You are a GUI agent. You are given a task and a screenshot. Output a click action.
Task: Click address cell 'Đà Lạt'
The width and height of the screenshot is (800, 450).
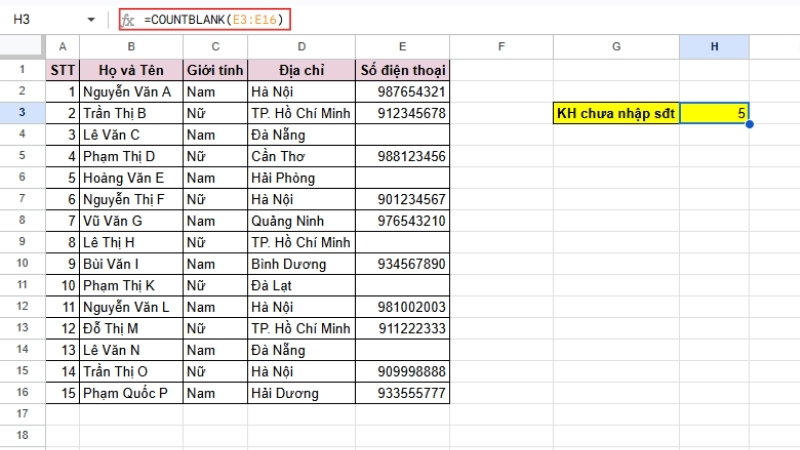point(302,285)
